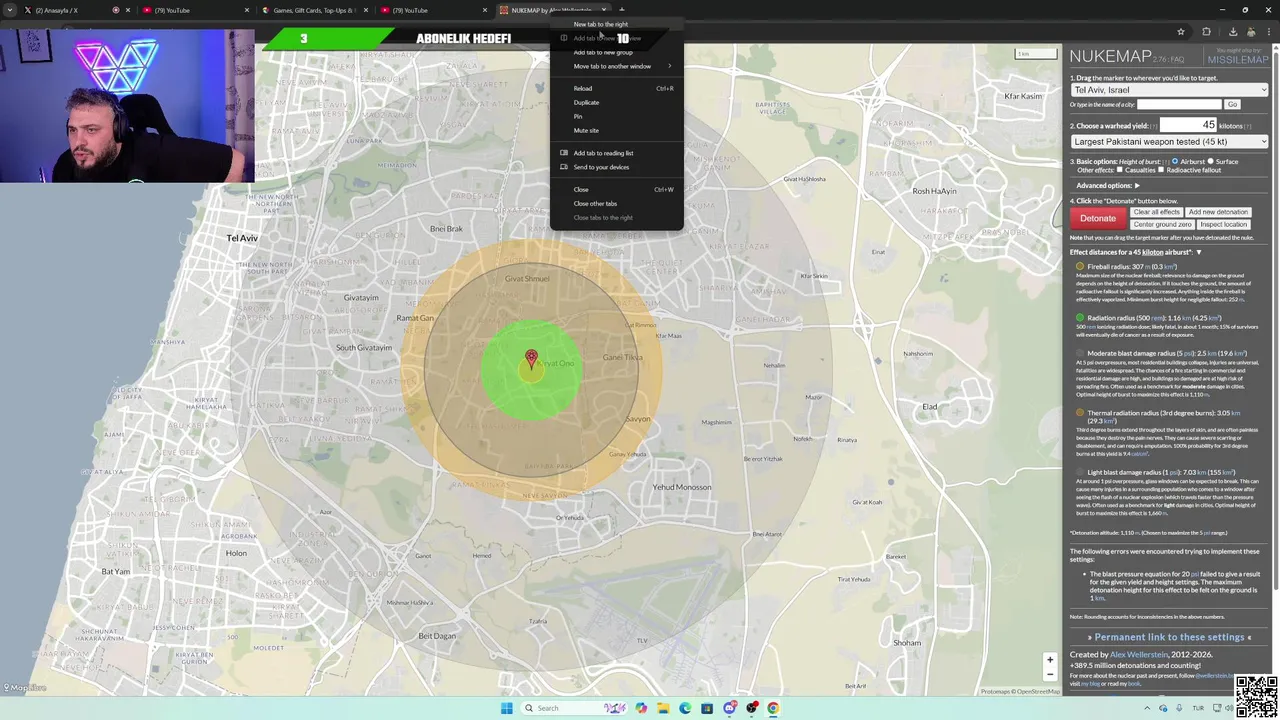Choose Close other tabs
The height and width of the screenshot is (720, 1280).
tap(616, 203)
